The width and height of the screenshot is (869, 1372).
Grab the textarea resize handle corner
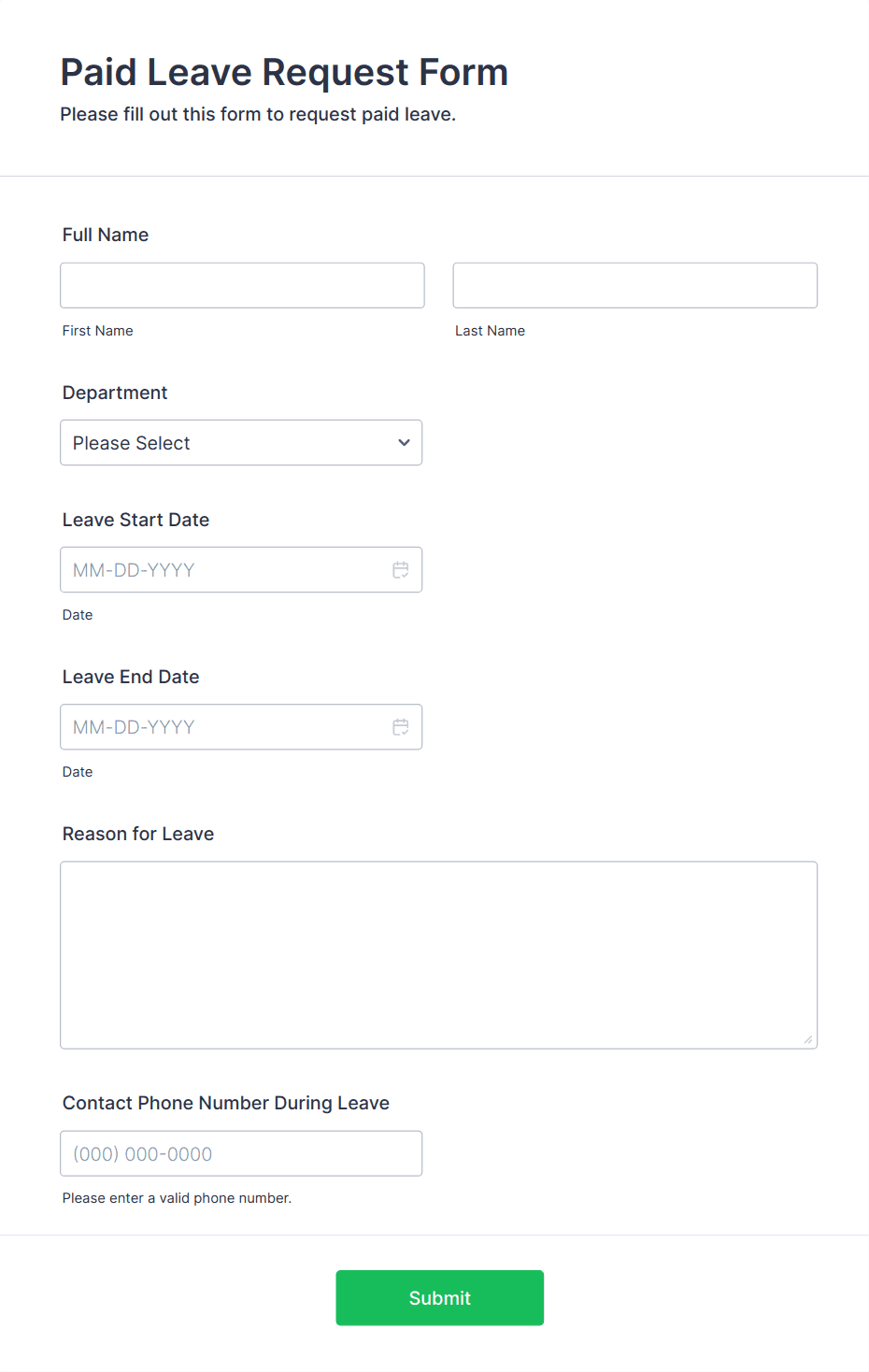[x=808, y=1039]
